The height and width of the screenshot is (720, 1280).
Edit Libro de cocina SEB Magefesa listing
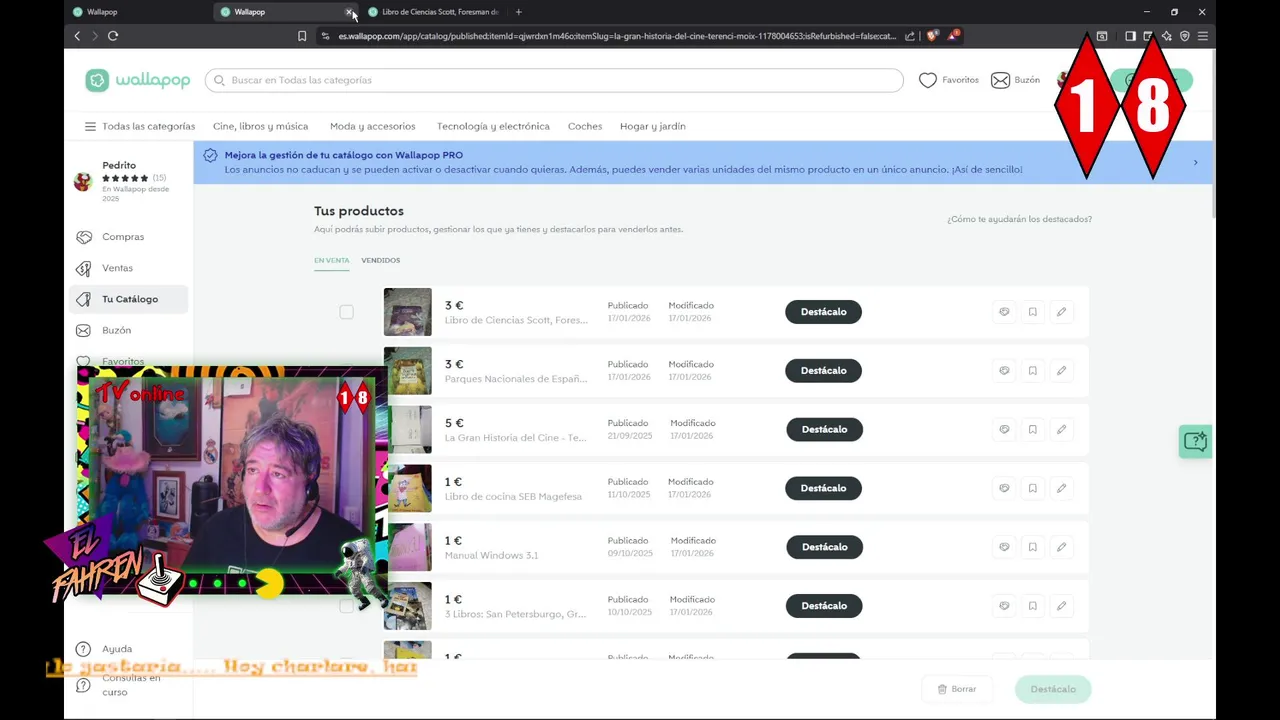tap(1061, 488)
